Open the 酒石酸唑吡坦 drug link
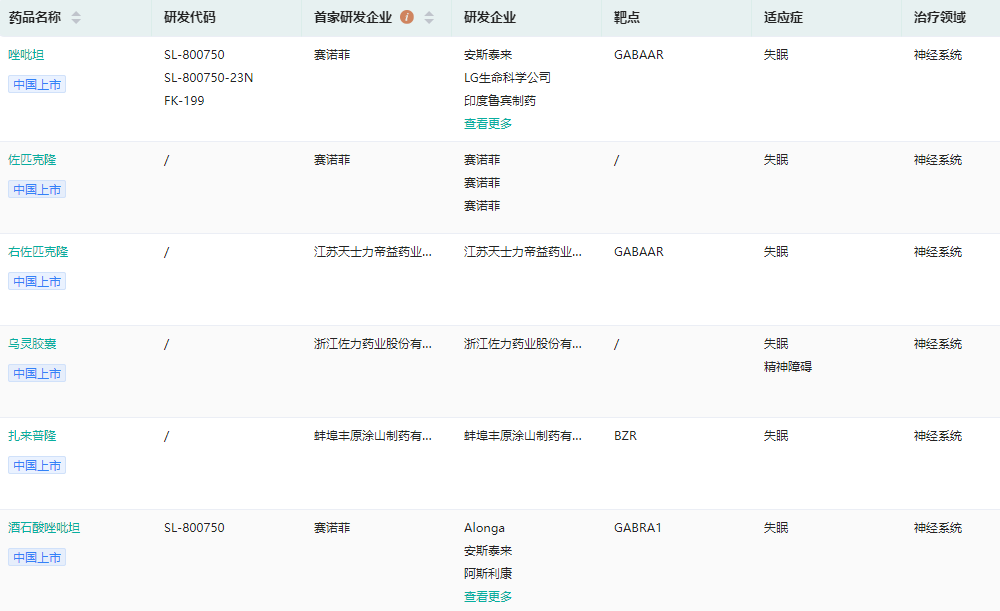The width and height of the screenshot is (1000, 611). [45, 528]
